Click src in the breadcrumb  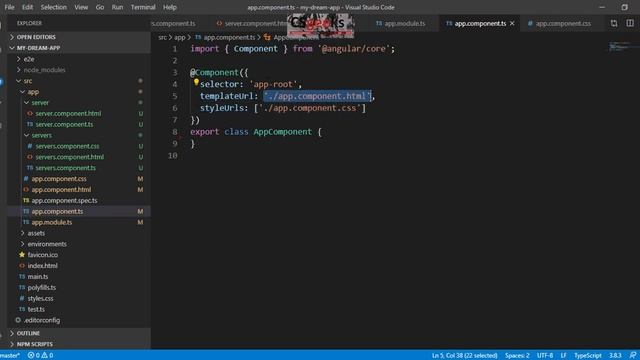pyautogui.click(x=162, y=38)
